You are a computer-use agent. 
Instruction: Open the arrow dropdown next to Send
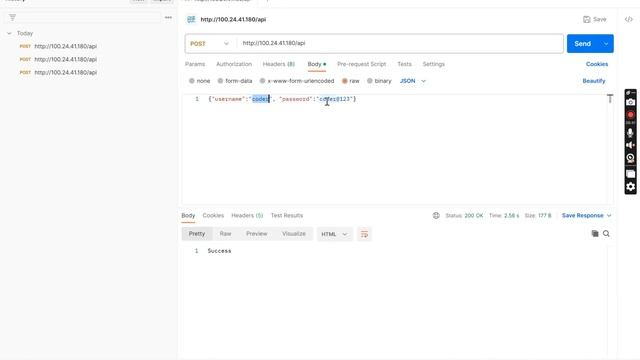click(606, 44)
